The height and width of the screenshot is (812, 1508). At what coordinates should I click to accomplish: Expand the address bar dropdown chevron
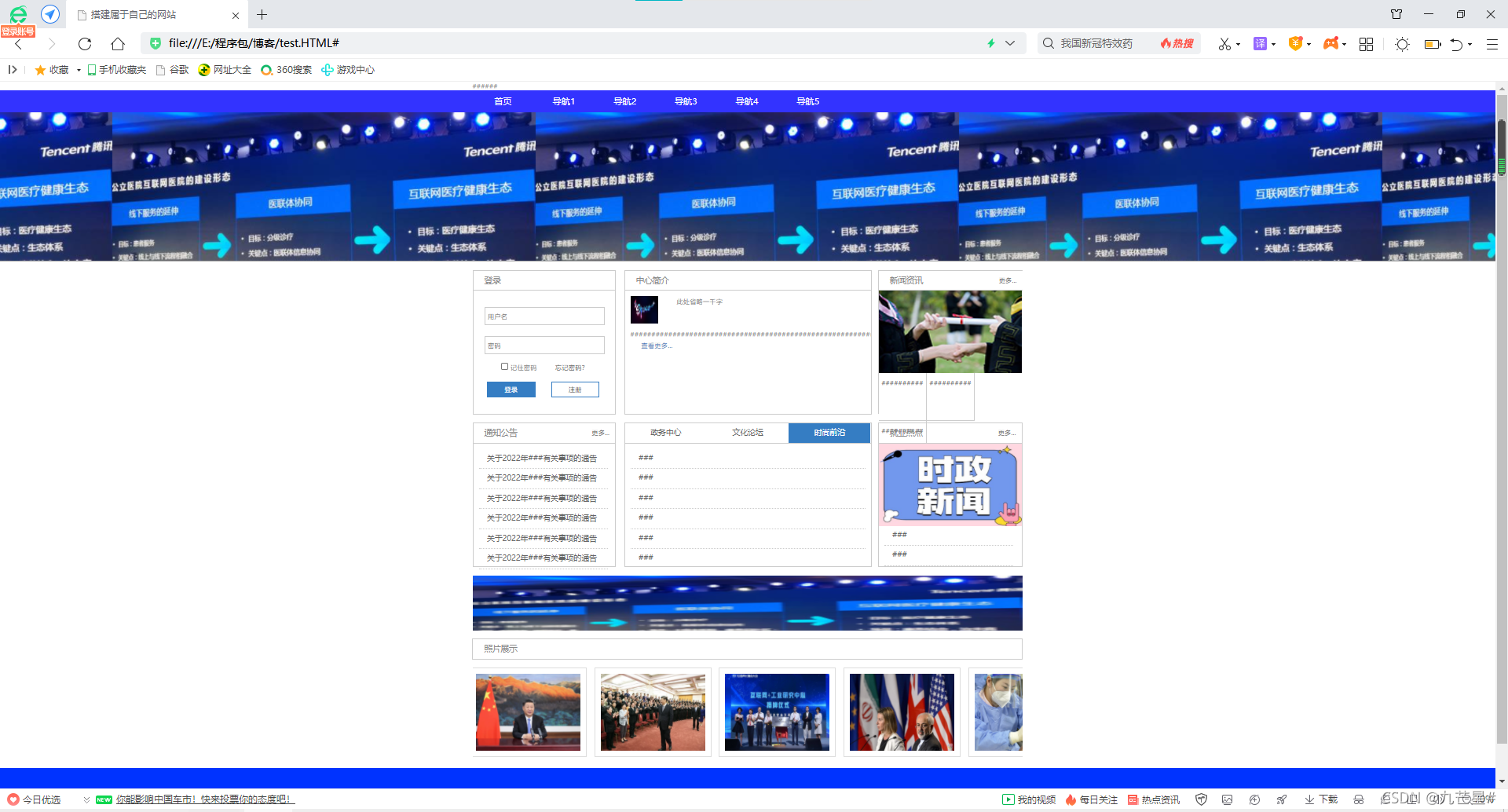1010,43
